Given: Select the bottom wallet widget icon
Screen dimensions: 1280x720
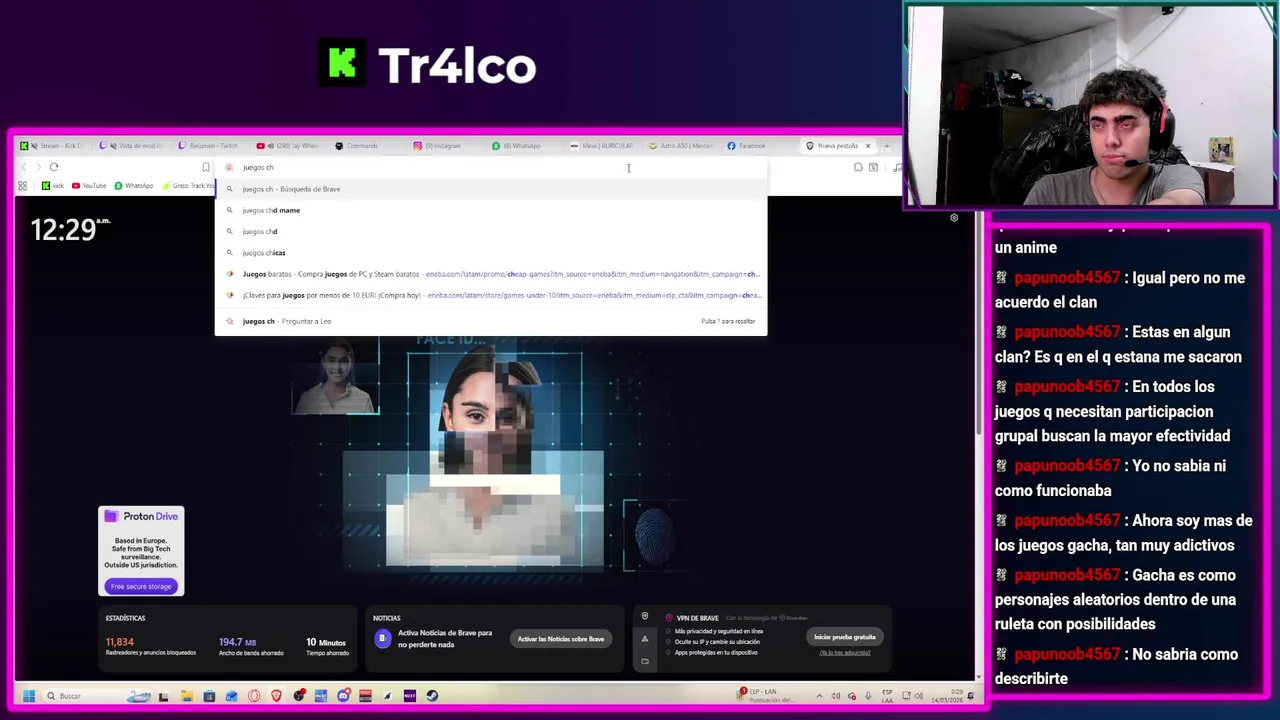Looking at the screenshot, I should coord(645,660).
